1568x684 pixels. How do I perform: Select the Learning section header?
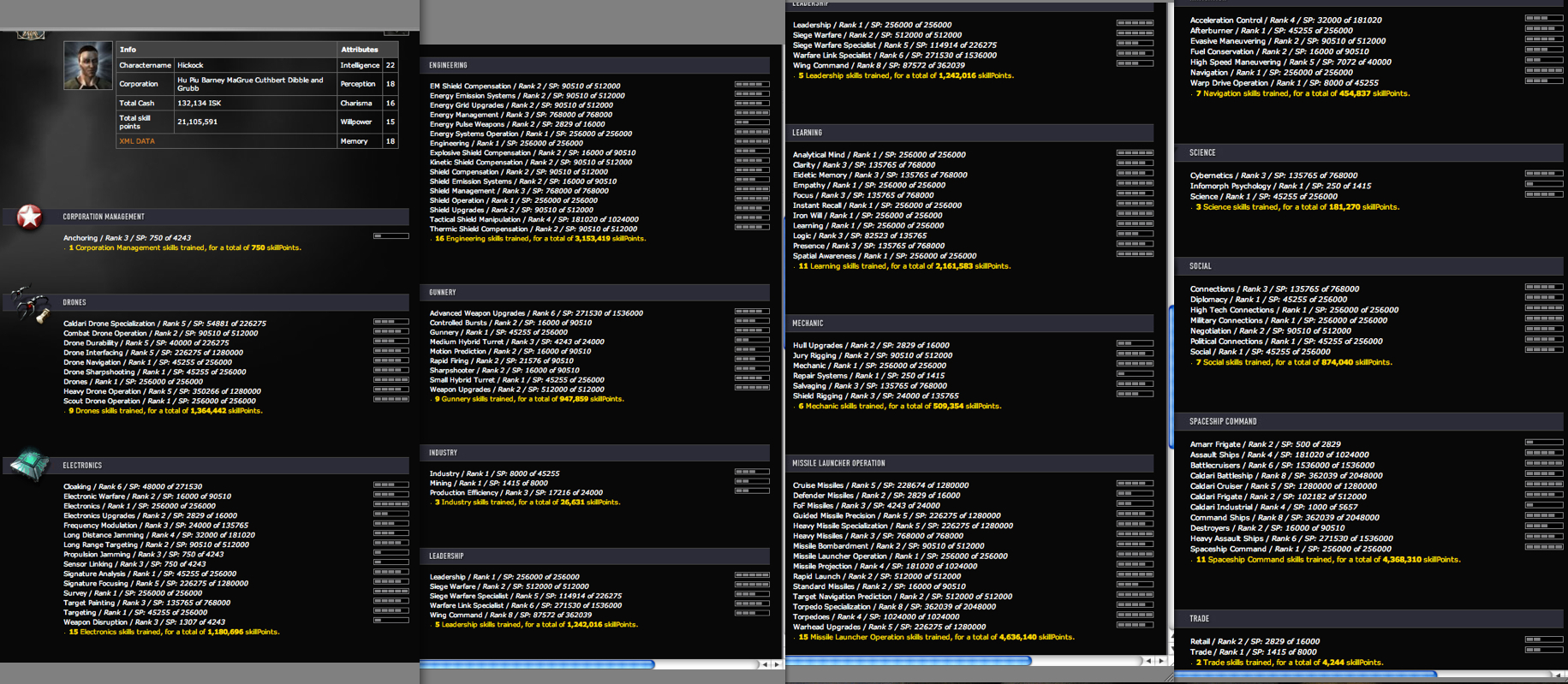(x=969, y=133)
